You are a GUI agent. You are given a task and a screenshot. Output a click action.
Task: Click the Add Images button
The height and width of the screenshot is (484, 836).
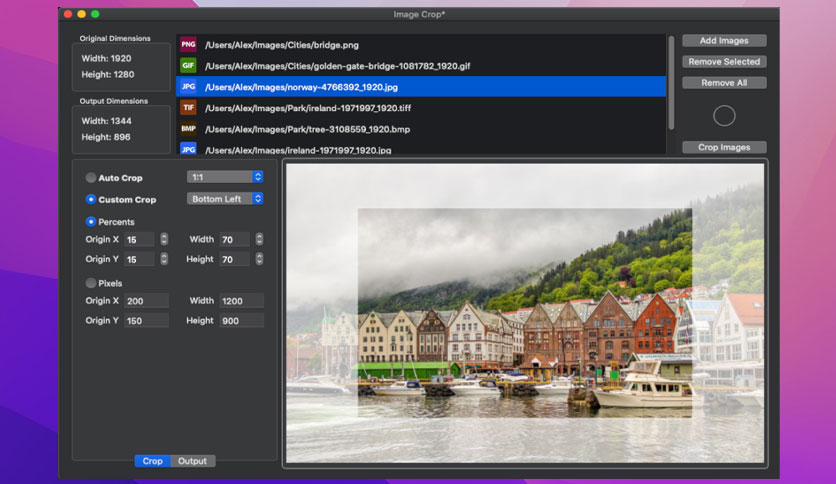[724, 41]
